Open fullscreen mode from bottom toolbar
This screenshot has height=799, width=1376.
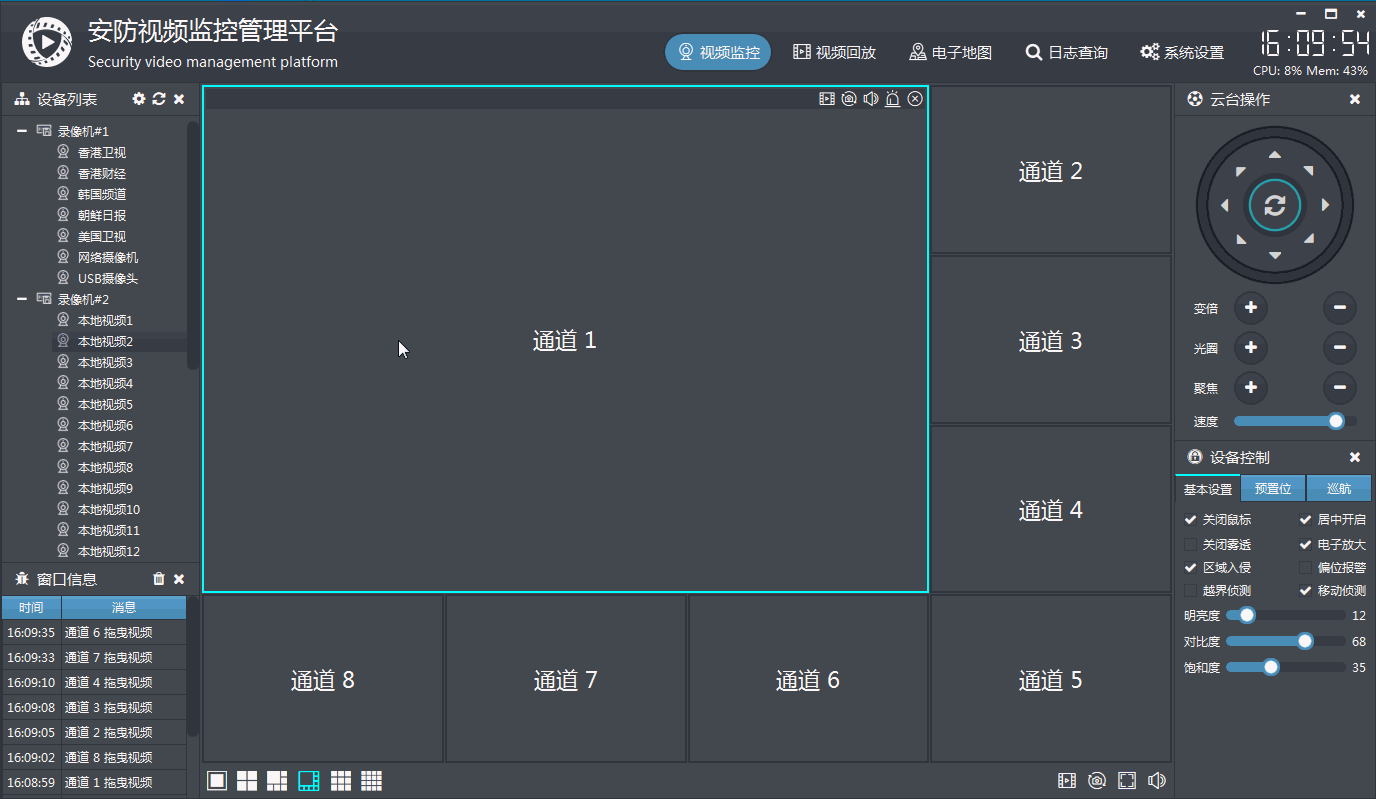coord(1127,780)
